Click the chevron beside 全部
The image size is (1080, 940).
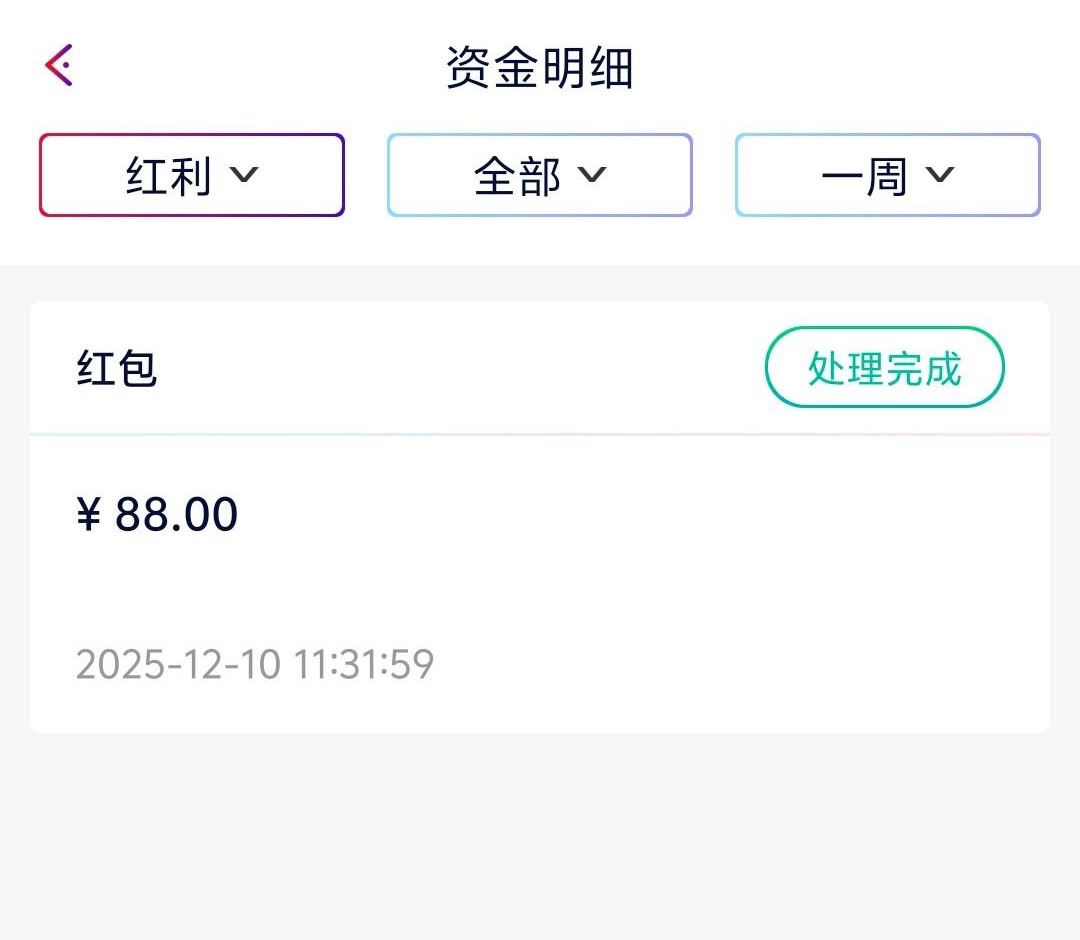[x=592, y=175]
